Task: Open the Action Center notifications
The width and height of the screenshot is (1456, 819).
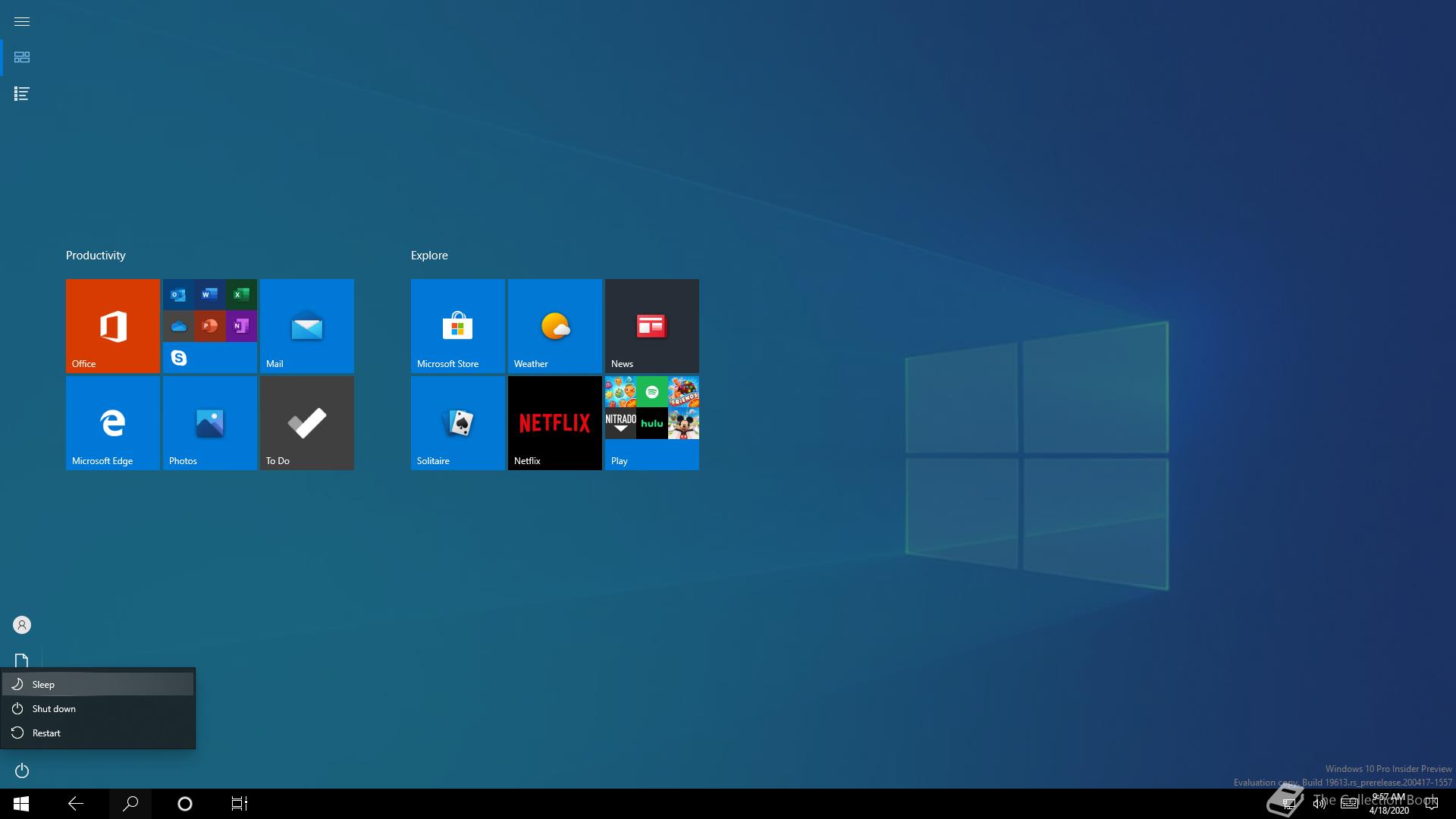Action: click(x=1432, y=804)
